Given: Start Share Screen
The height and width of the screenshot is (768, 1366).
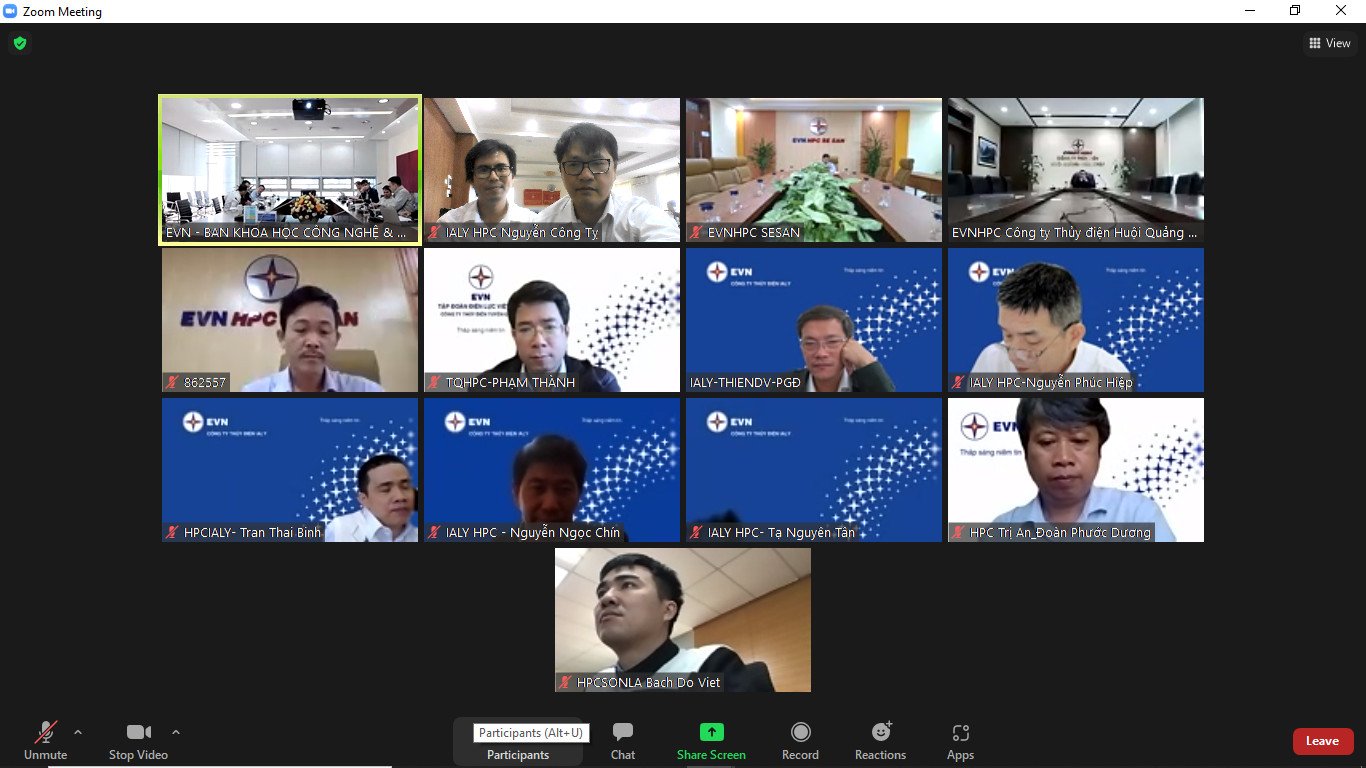Looking at the screenshot, I should click(x=711, y=741).
